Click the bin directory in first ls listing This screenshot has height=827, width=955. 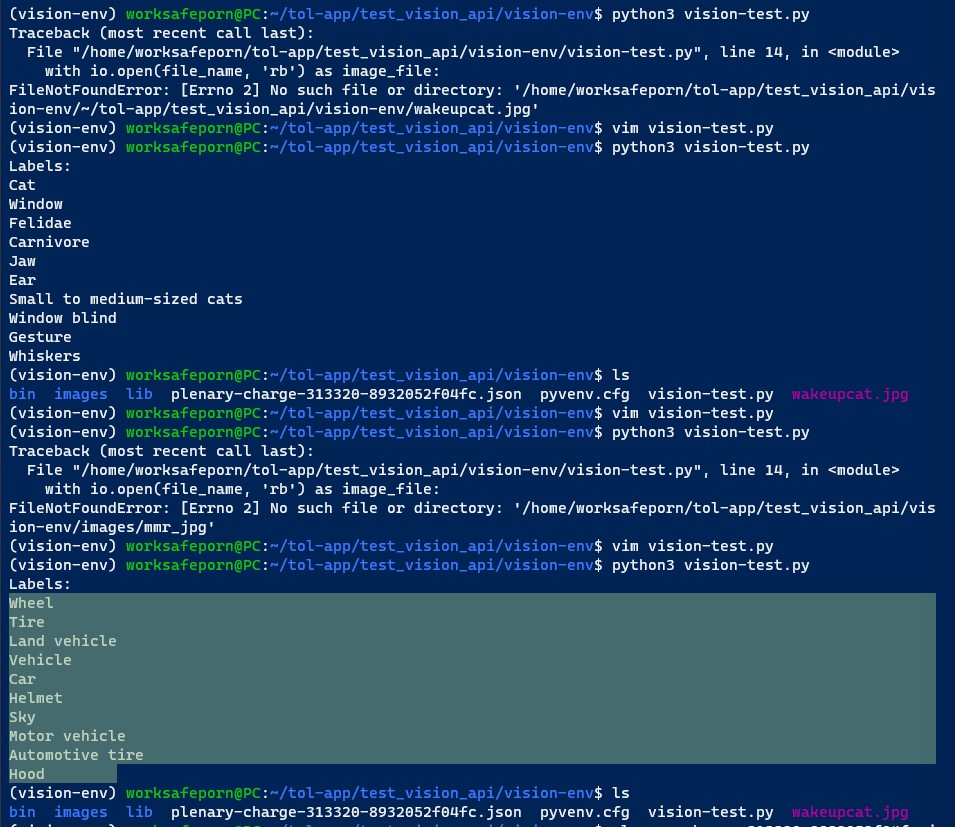coord(22,395)
